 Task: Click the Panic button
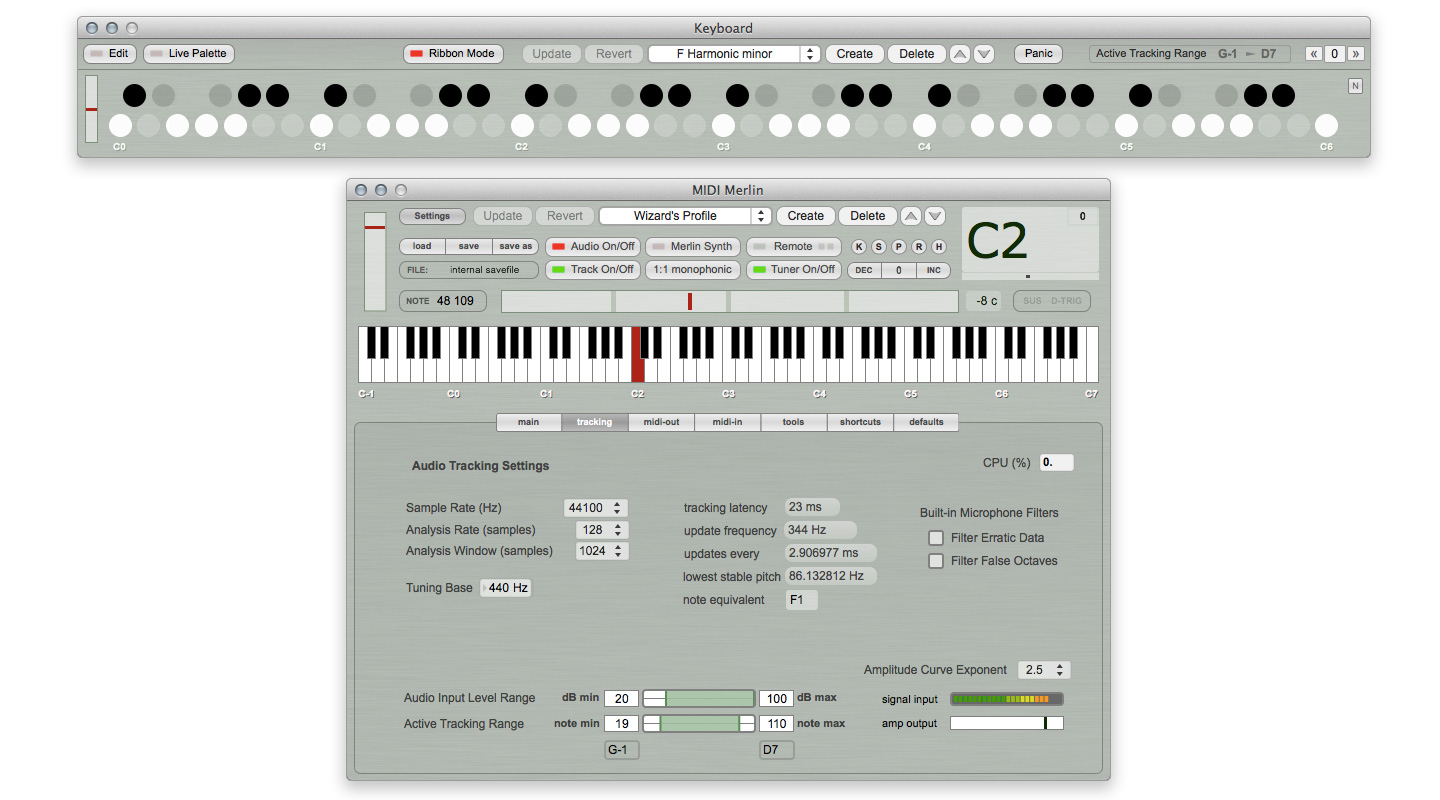1039,54
